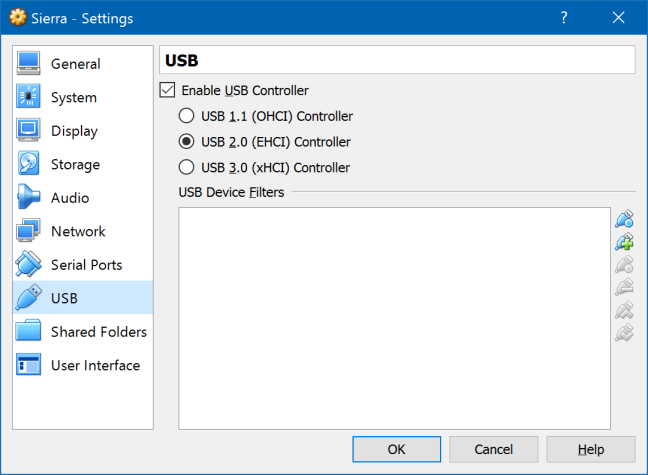The height and width of the screenshot is (475, 648).
Task: Click the Storage disk icon in sidebar
Action: pyautogui.click(x=29, y=164)
